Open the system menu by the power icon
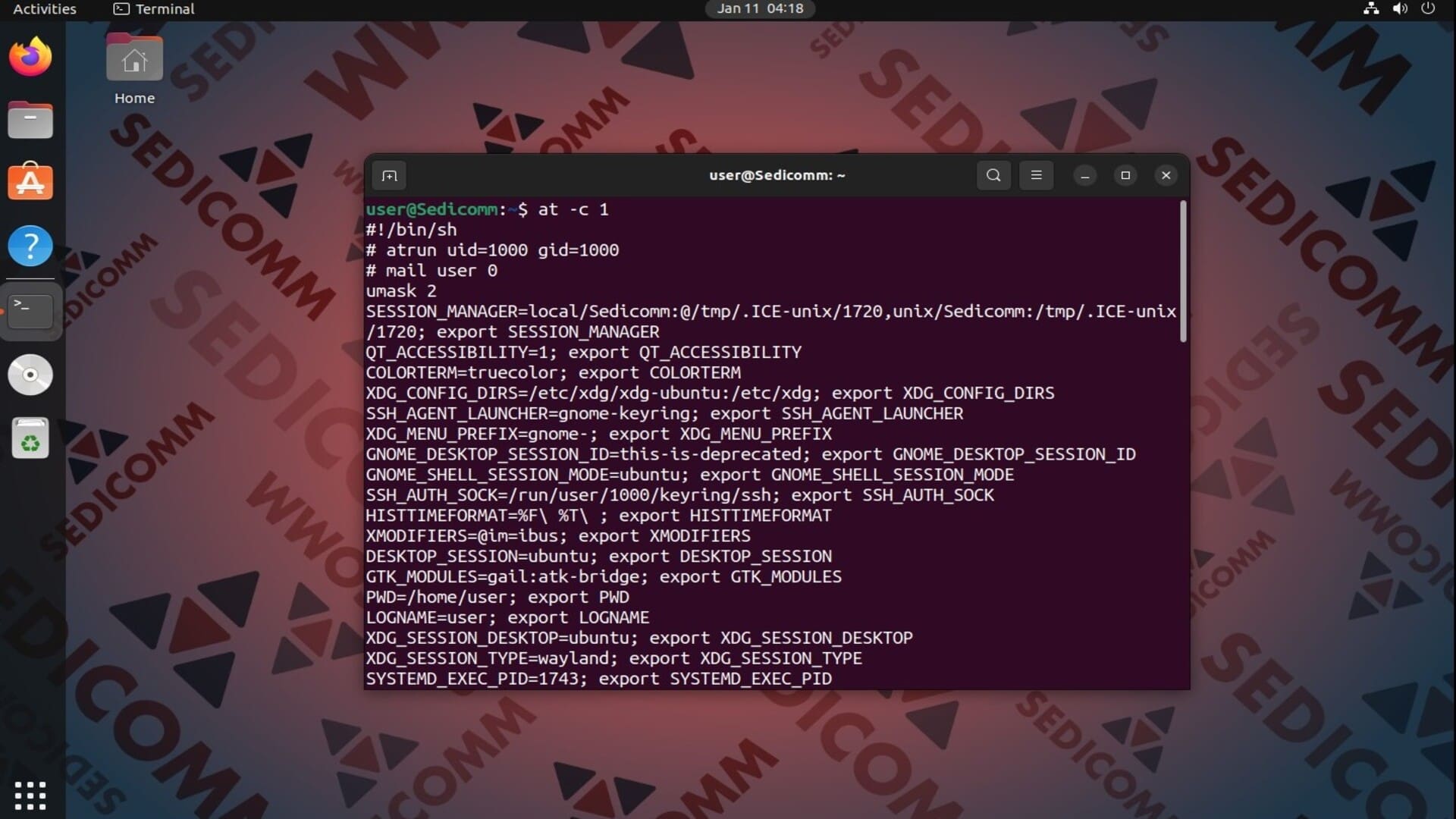The image size is (1456, 819). [x=1427, y=9]
